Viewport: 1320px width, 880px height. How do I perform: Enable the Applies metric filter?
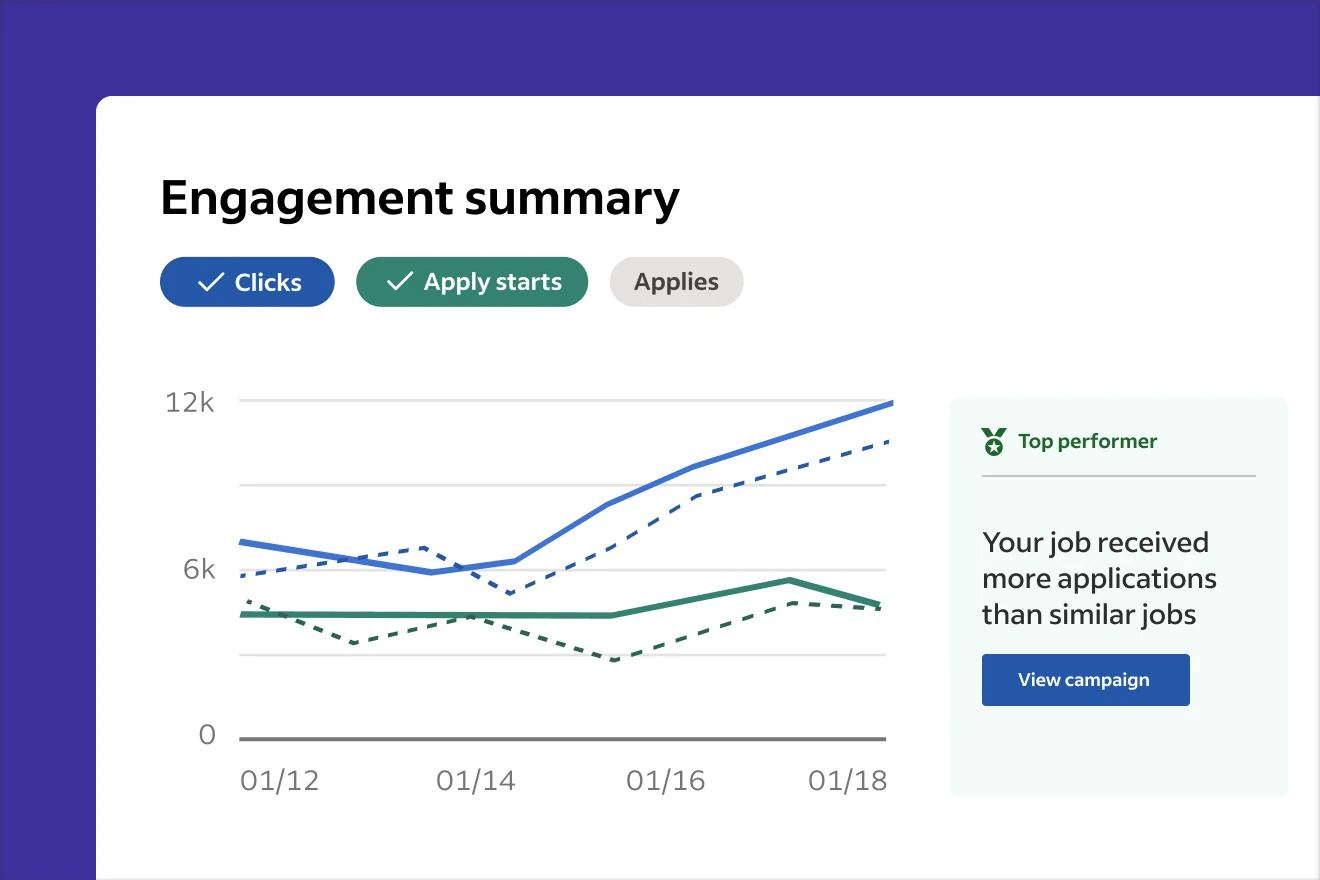676,282
